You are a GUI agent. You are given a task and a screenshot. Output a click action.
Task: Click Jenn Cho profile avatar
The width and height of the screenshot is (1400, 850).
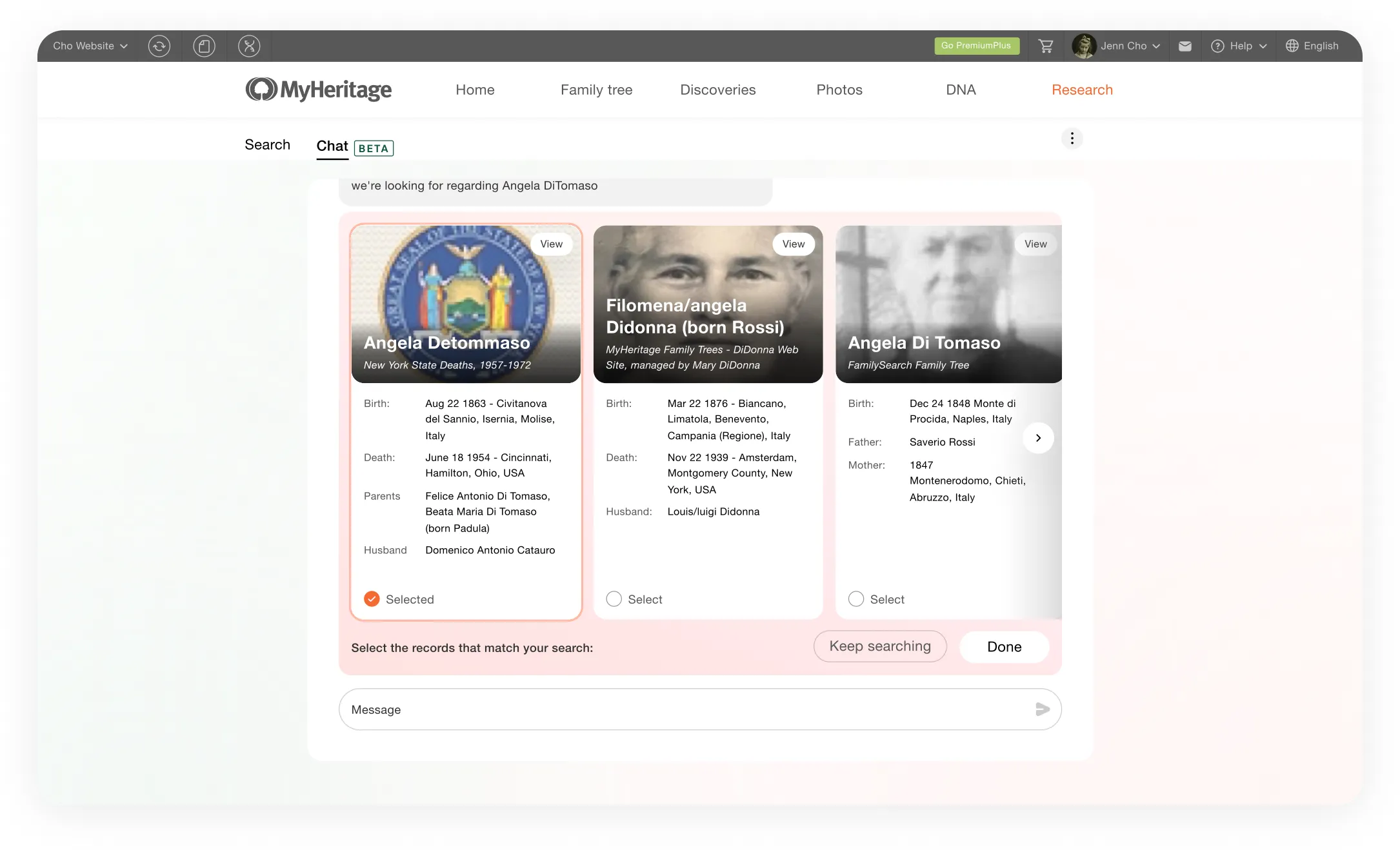(1084, 46)
